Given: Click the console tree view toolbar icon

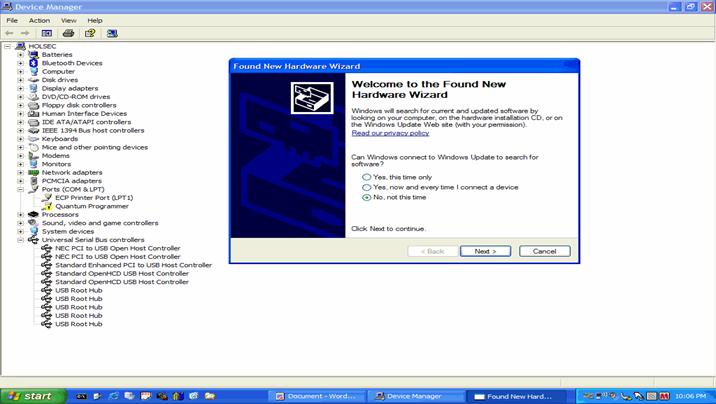Looking at the screenshot, I should click(47, 33).
